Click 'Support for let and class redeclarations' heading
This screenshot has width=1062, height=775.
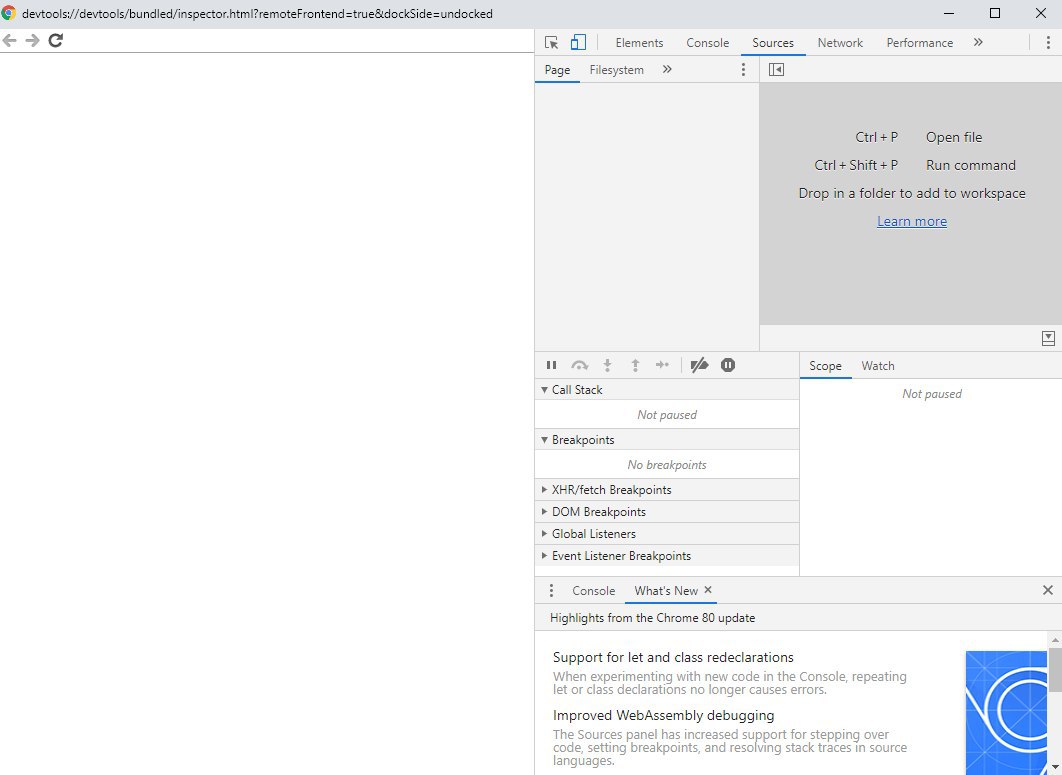pos(673,657)
